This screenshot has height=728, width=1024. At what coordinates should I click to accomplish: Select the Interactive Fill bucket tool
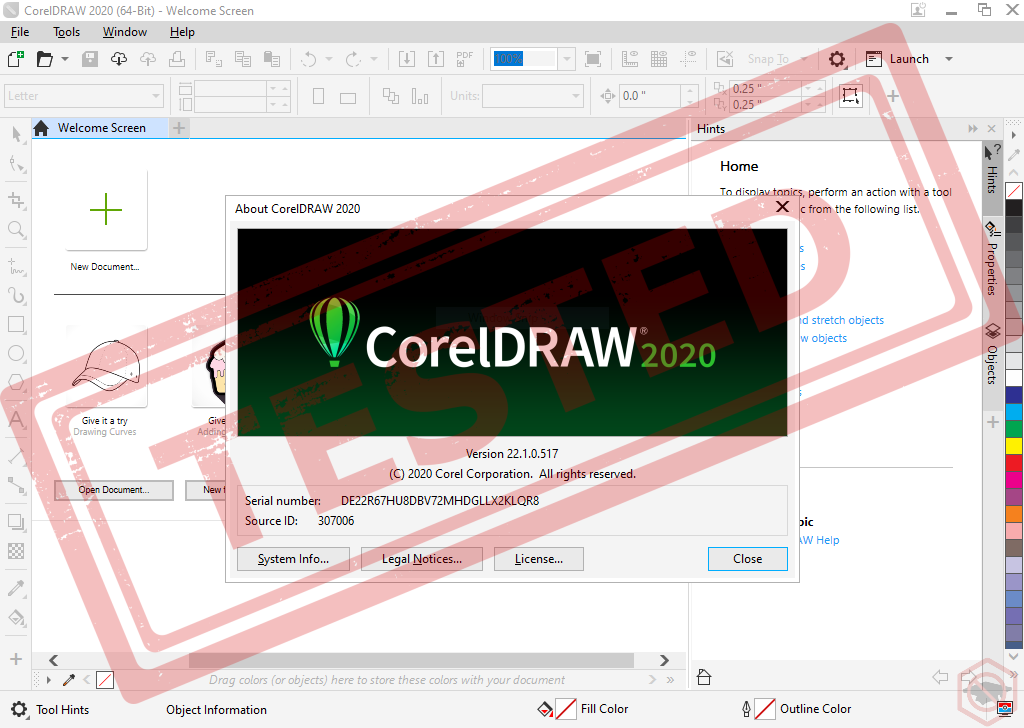point(16,617)
